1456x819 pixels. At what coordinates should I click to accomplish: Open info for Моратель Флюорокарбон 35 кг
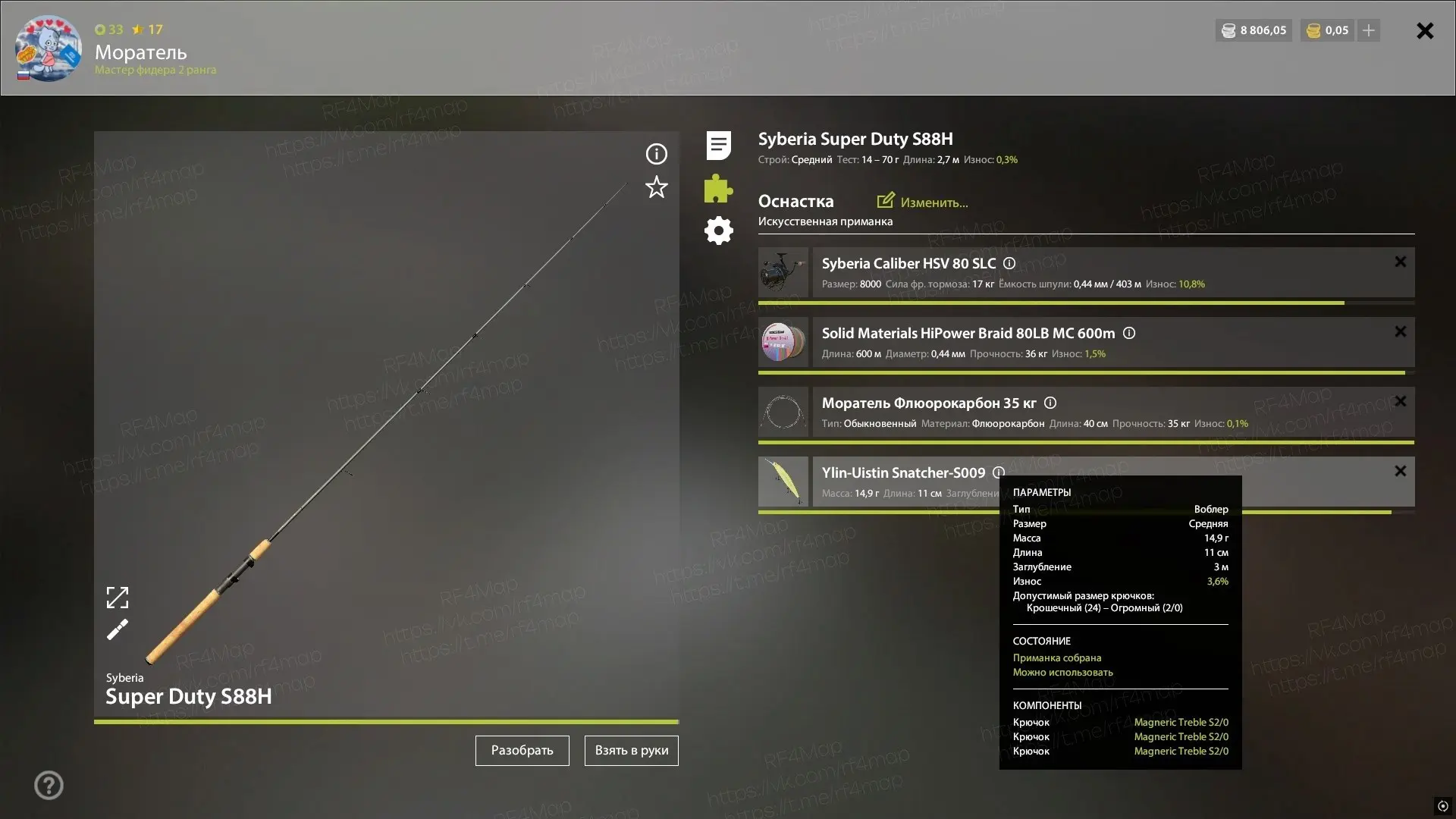coord(1050,403)
